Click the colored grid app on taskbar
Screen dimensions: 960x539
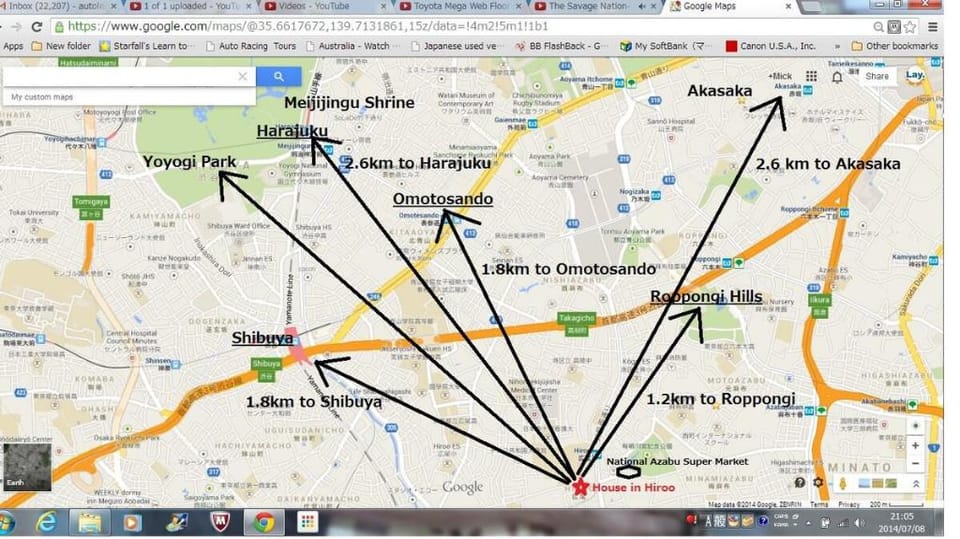coord(307,522)
